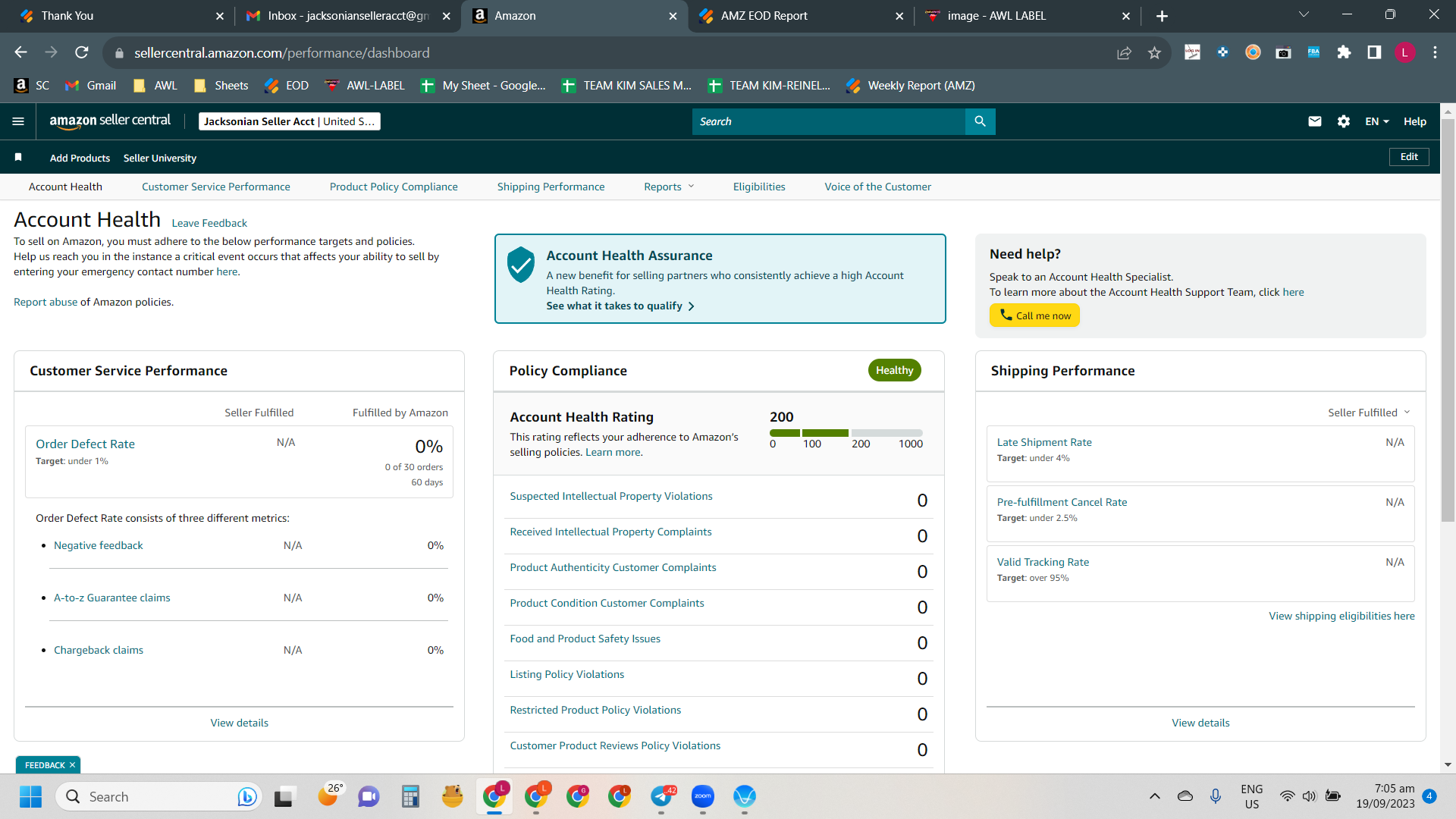Open the Valid Tracking Rate link
The image size is (1456, 819).
[x=1043, y=562]
